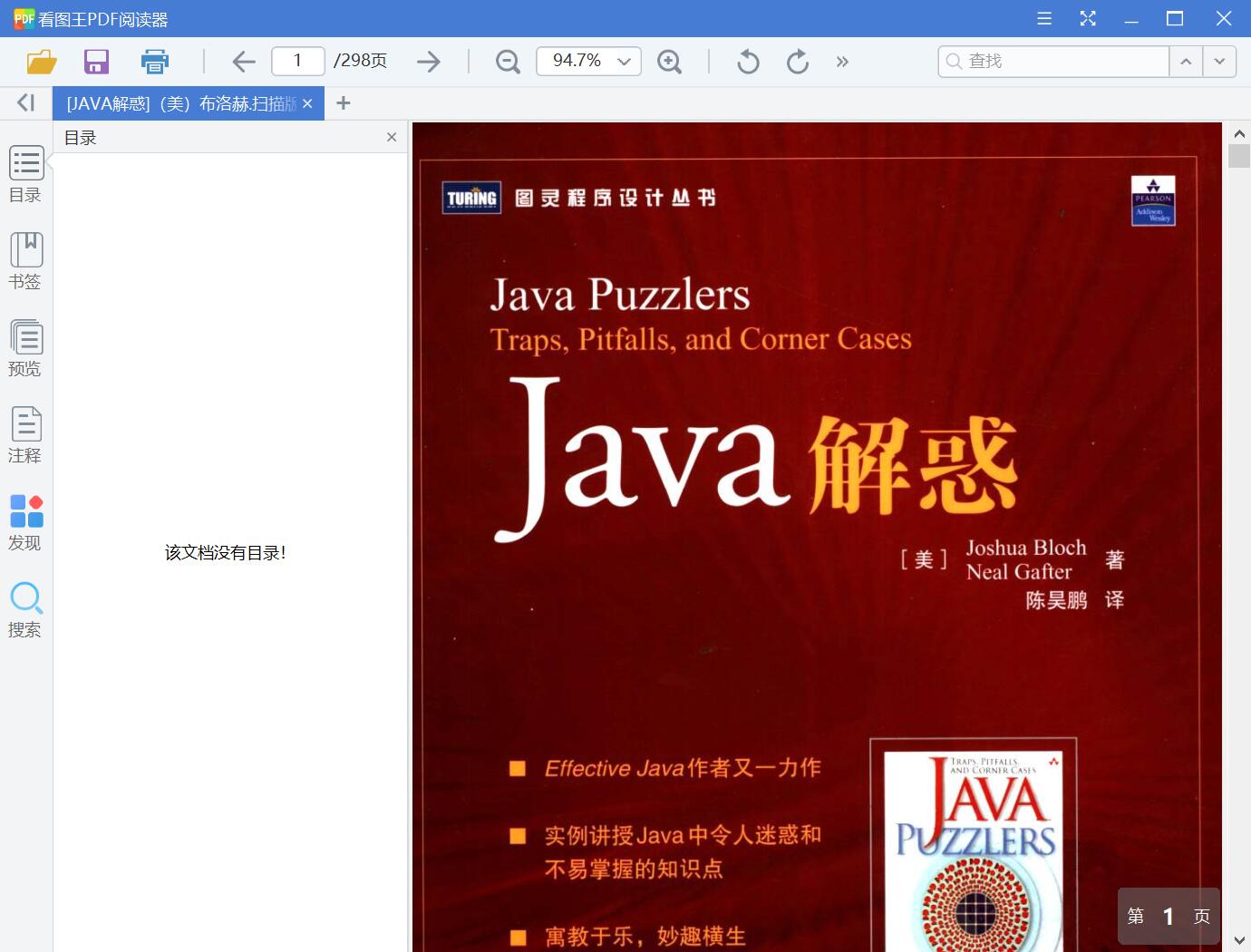Viewport: 1251px width, 952px height.
Task: Open the 预览 thumbnails panel
Action: (x=25, y=348)
